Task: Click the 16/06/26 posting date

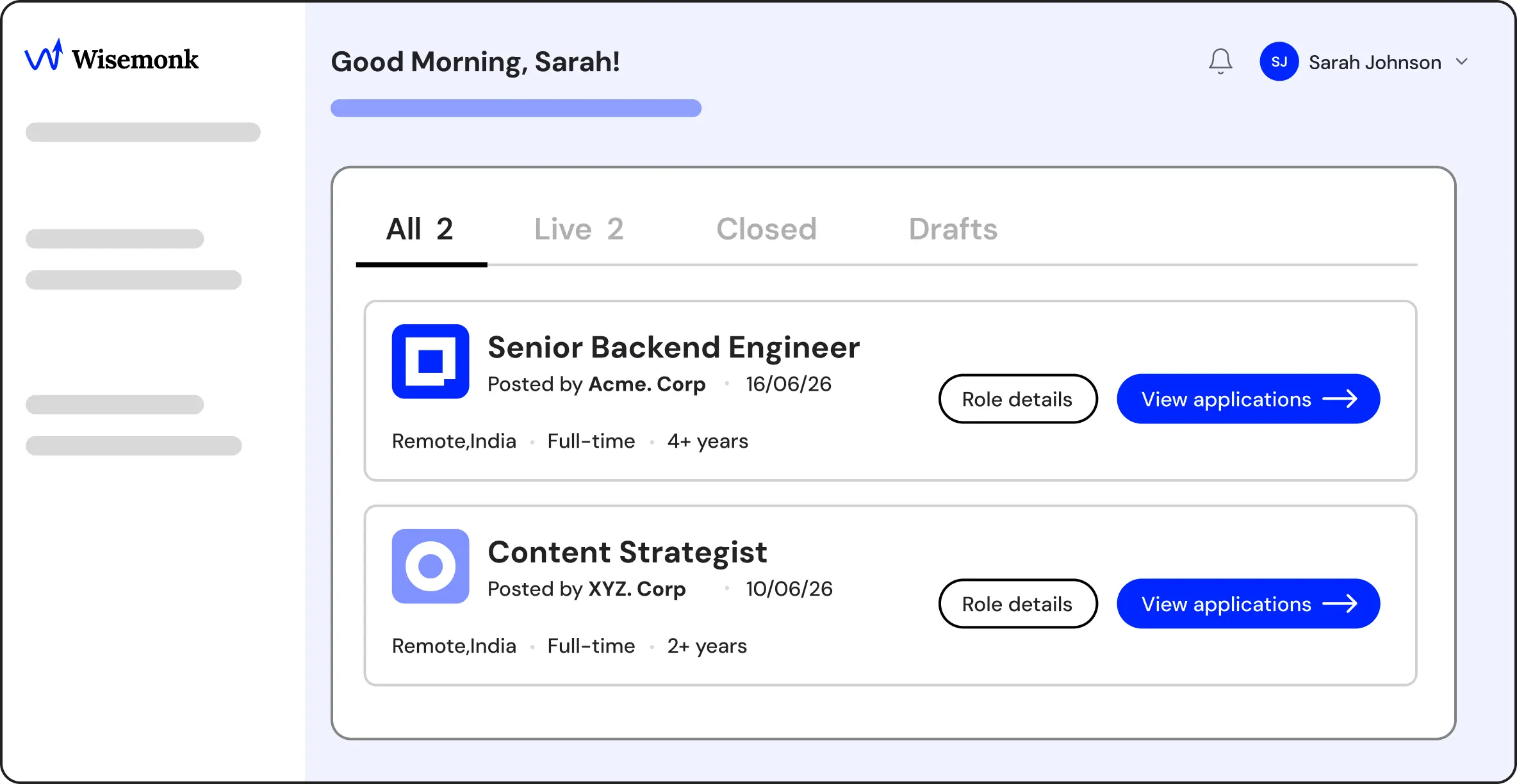Action: point(789,384)
